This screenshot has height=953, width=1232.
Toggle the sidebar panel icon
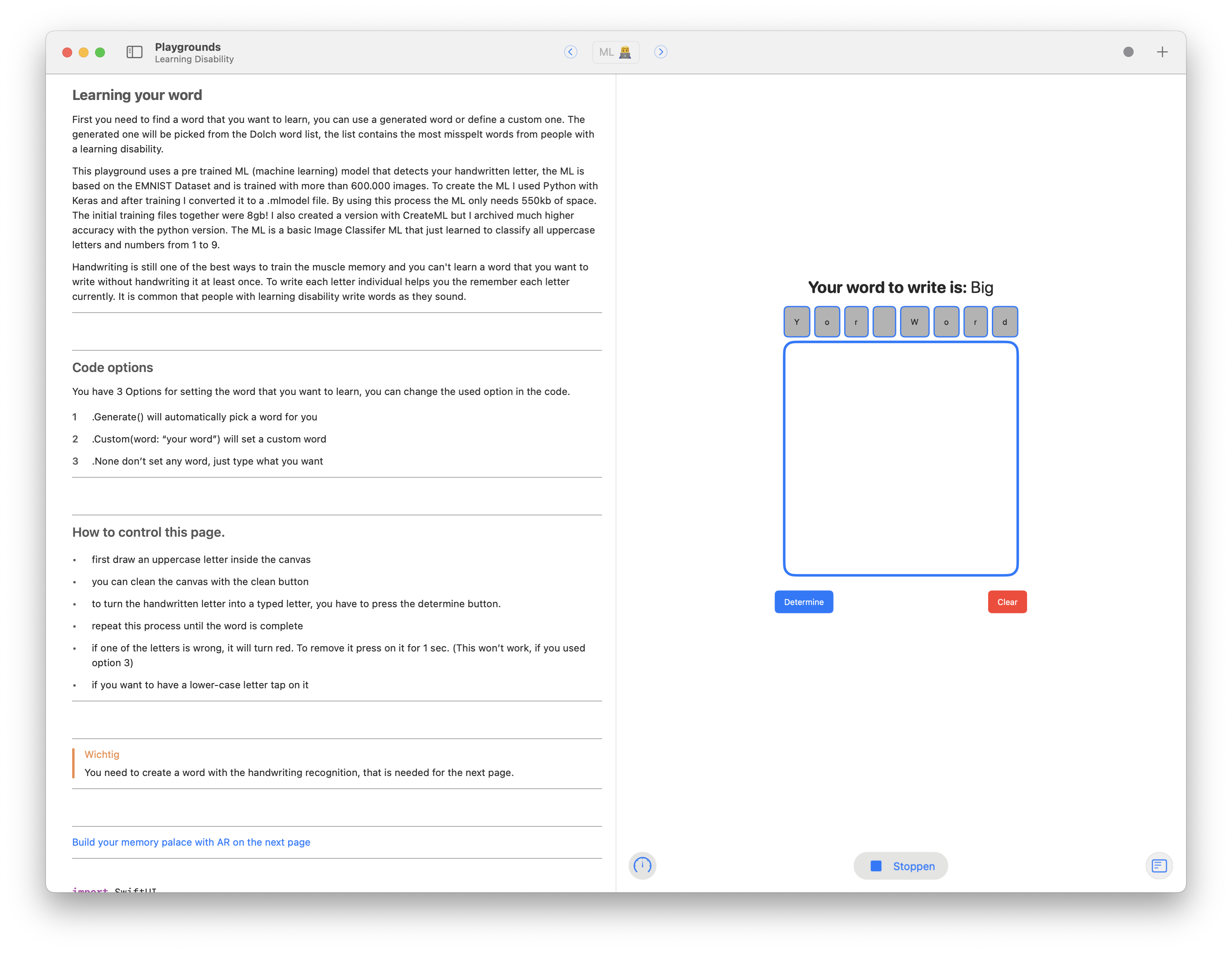tap(134, 52)
